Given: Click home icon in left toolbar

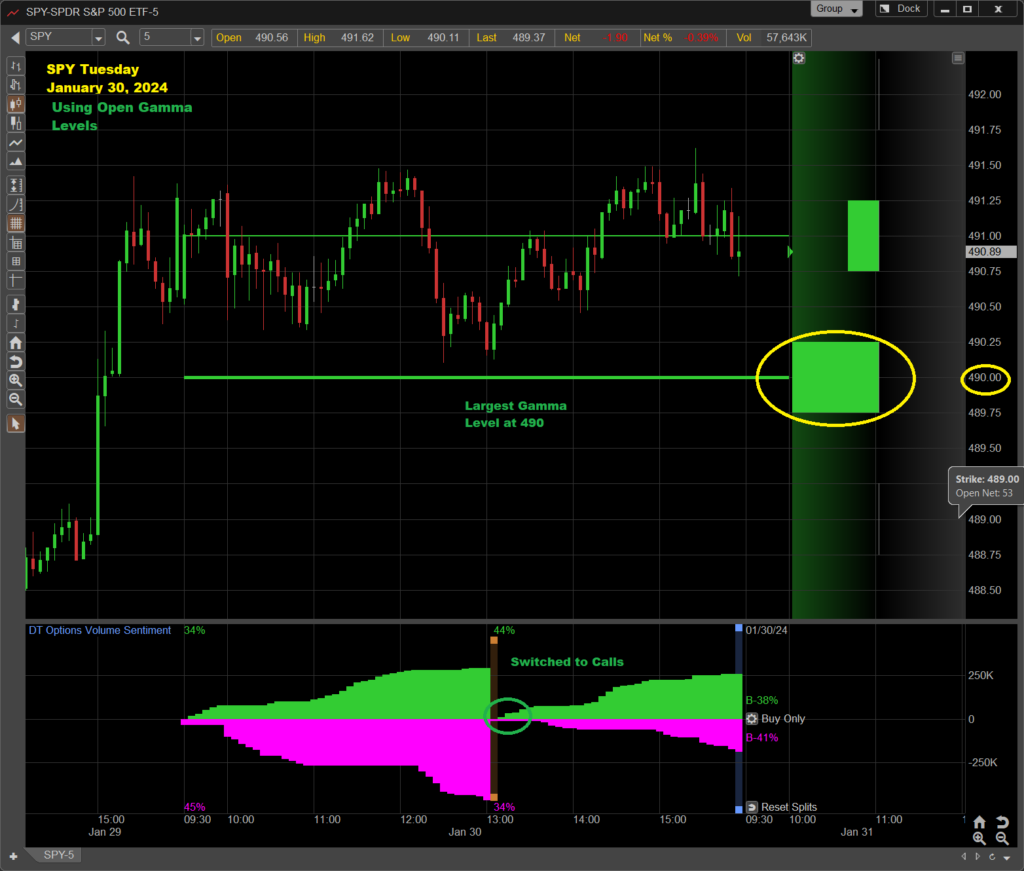Looking at the screenshot, I should click(16, 342).
